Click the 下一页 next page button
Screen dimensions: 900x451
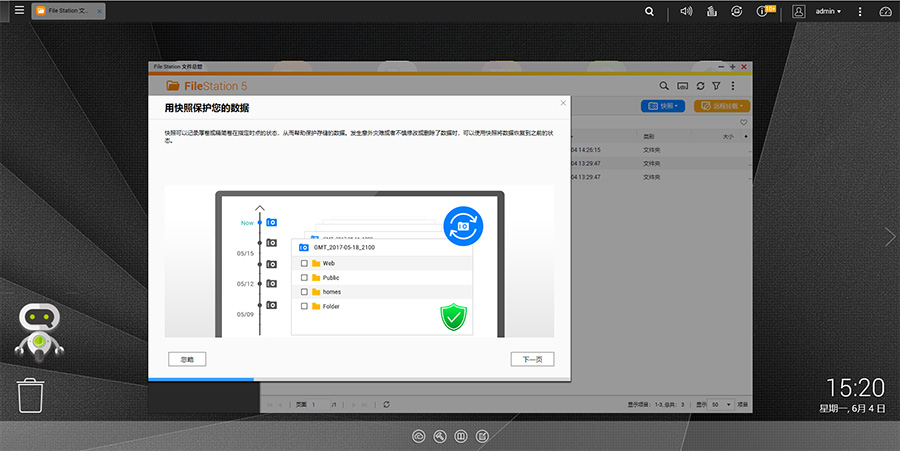(531, 359)
